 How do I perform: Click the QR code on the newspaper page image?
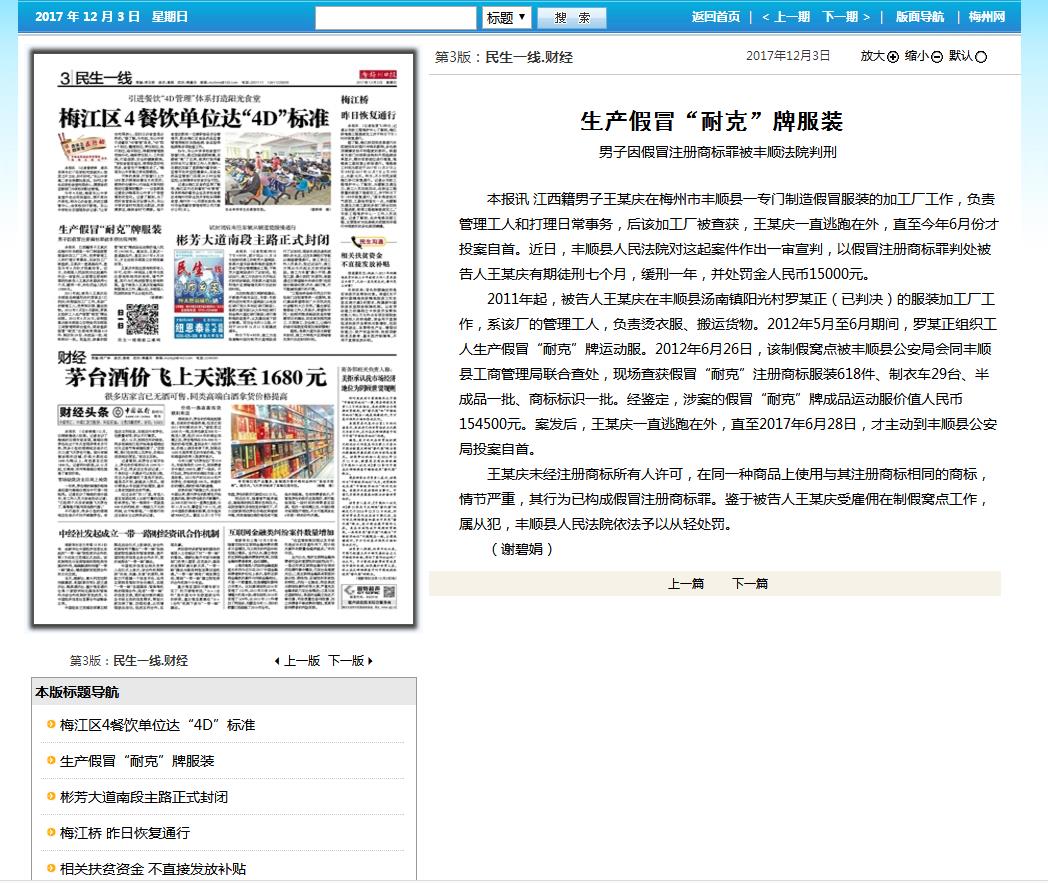[x=142, y=320]
